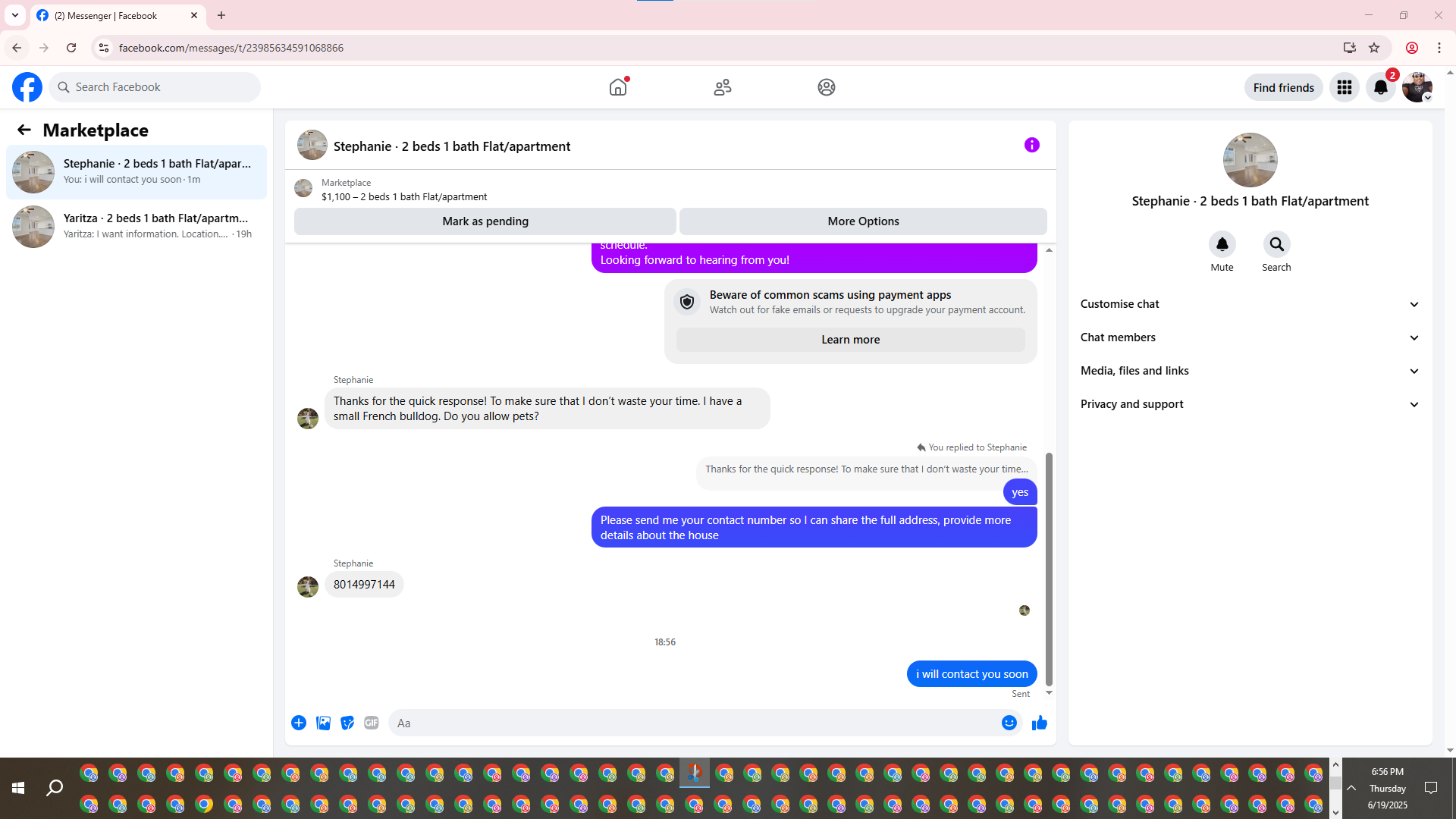Open the Facebook menu grid icon
The height and width of the screenshot is (819, 1456).
click(x=1345, y=87)
